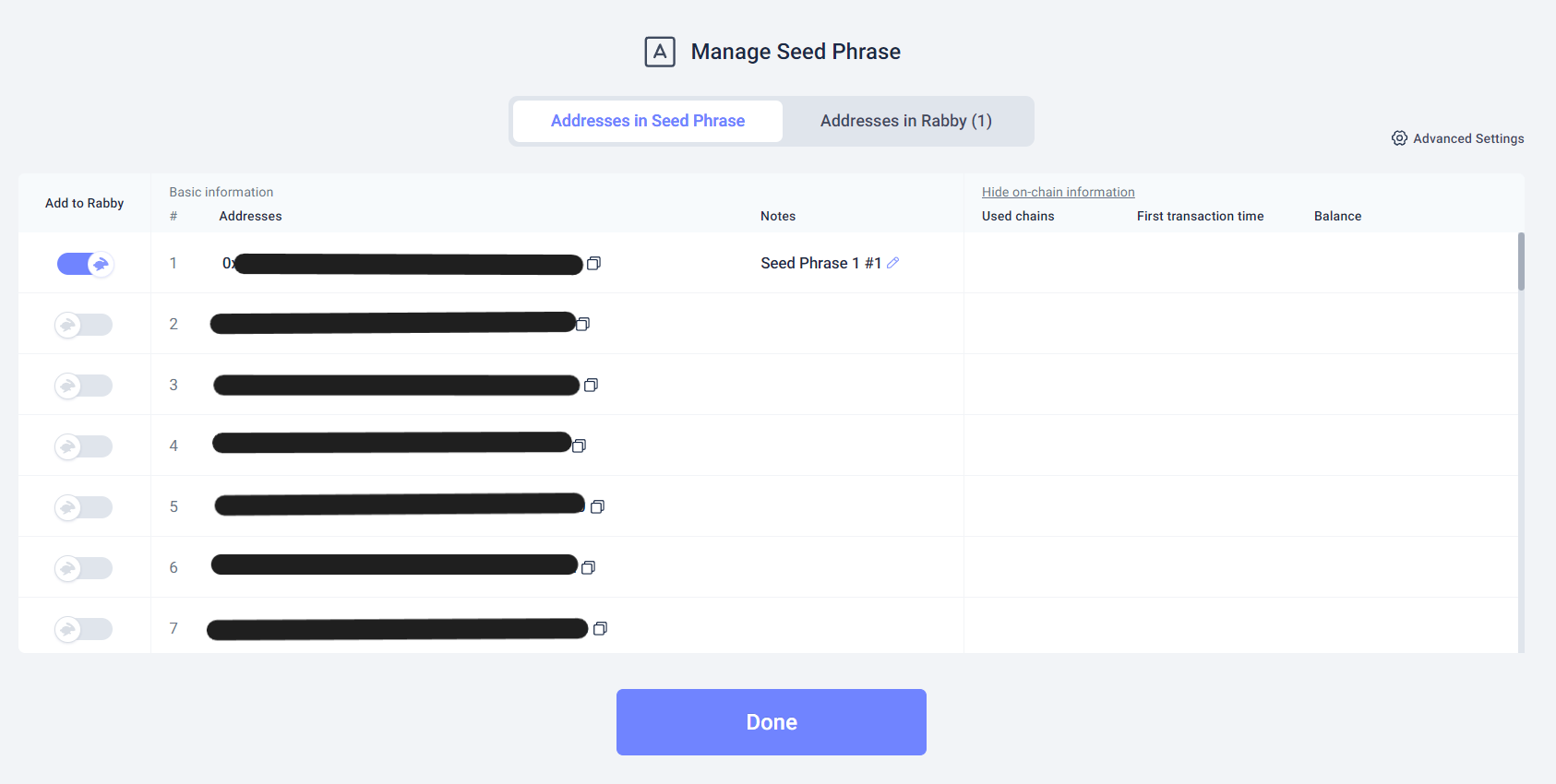Copy address in row 7
Viewport: 1556px width, 784px height.
pyautogui.click(x=600, y=628)
